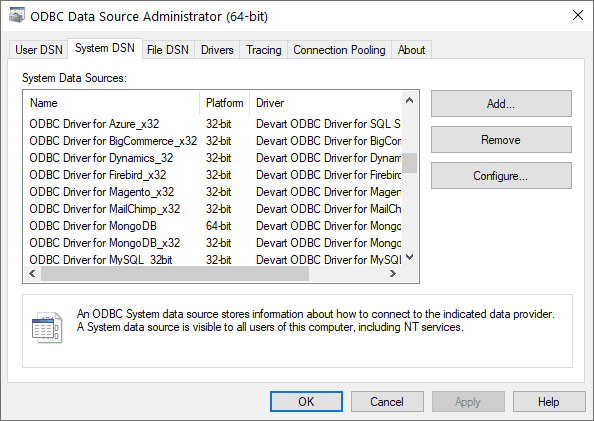Screen dimensions: 594x421
Task: Select ODBC Driver for MailChimp_x32
Action: click(x=105, y=209)
